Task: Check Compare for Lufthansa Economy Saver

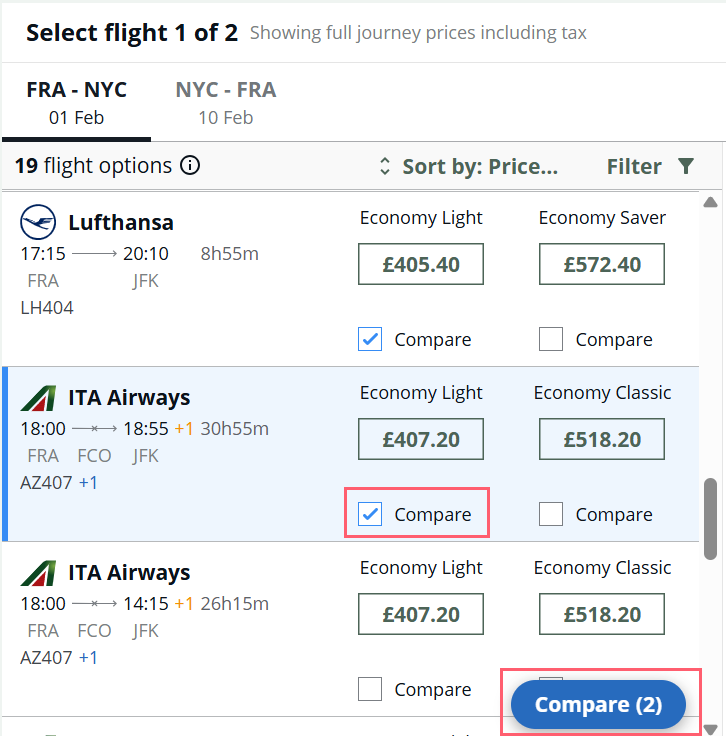Action: point(551,339)
